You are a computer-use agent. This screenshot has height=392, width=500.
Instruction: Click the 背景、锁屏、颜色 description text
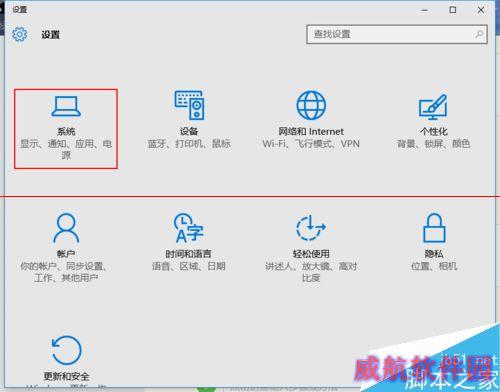(x=433, y=144)
